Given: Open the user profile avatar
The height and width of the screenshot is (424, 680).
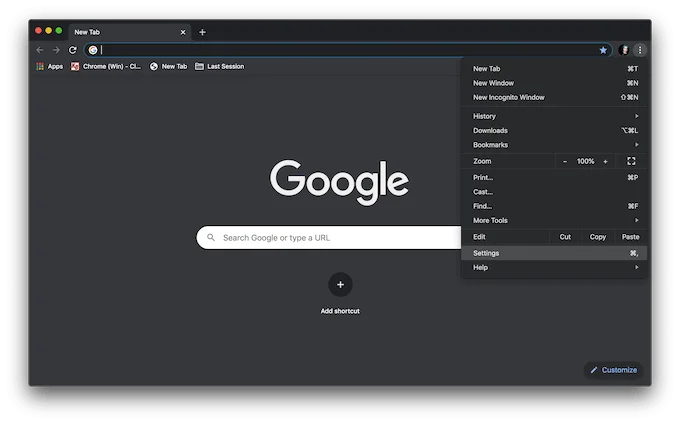Looking at the screenshot, I should tap(624, 50).
